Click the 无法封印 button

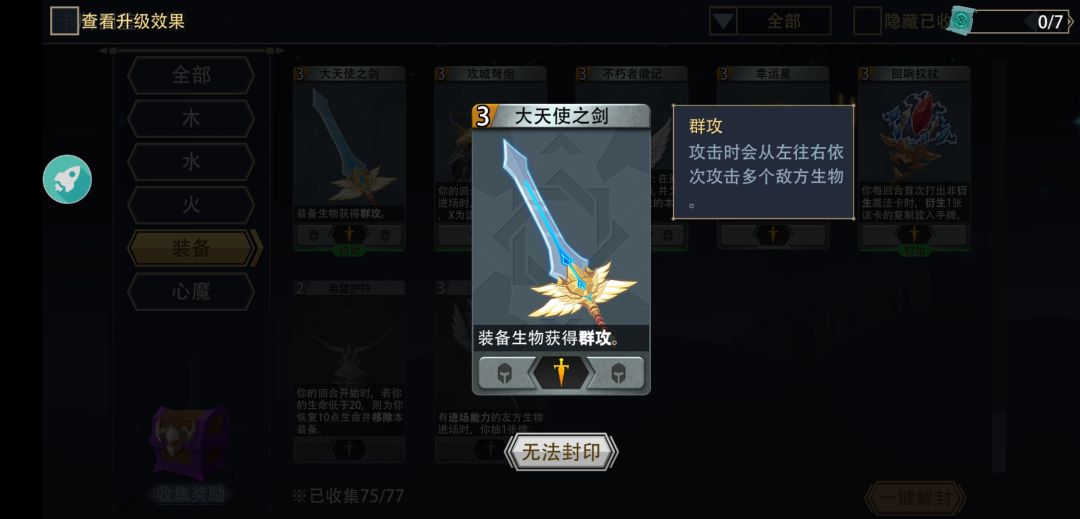[x=561, y=452]
